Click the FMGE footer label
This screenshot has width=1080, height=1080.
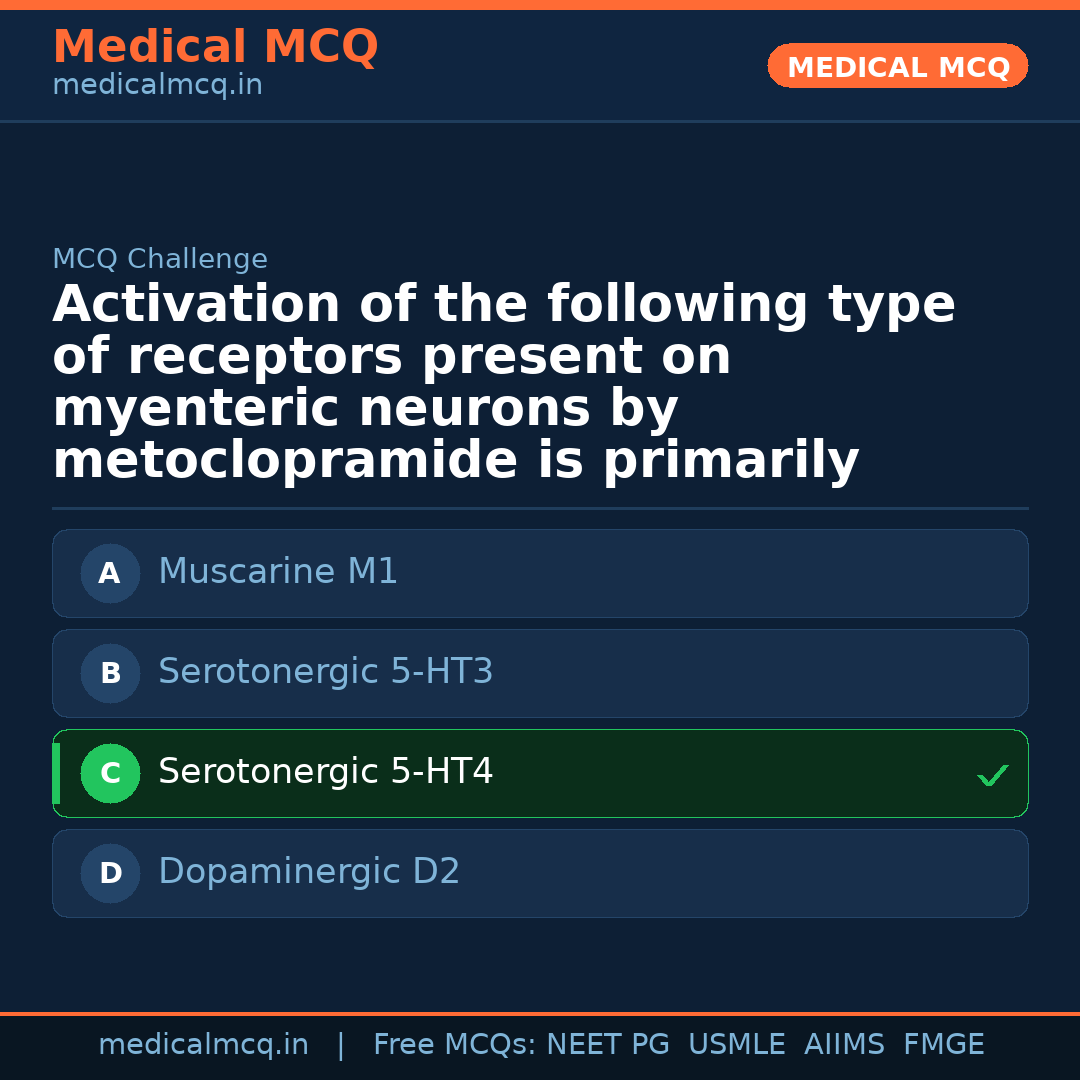point(943,1045)
